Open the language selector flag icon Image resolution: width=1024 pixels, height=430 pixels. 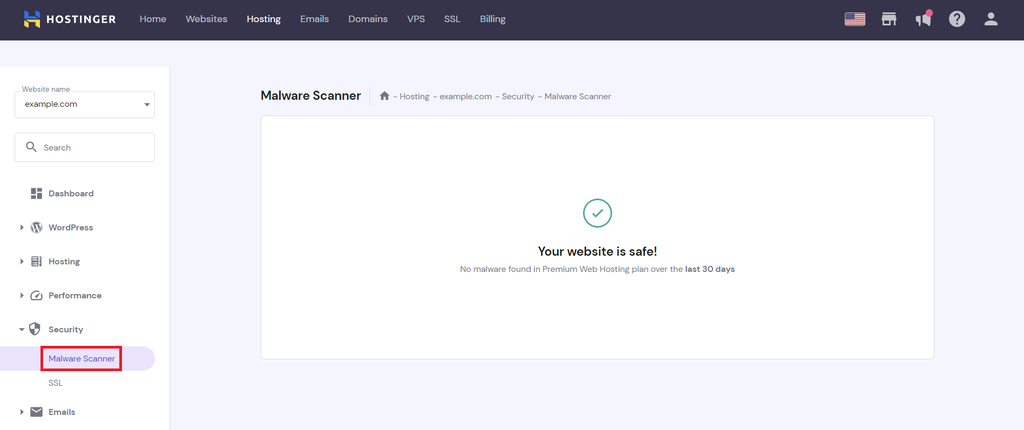pyautogui.click(x=854, y=19)
